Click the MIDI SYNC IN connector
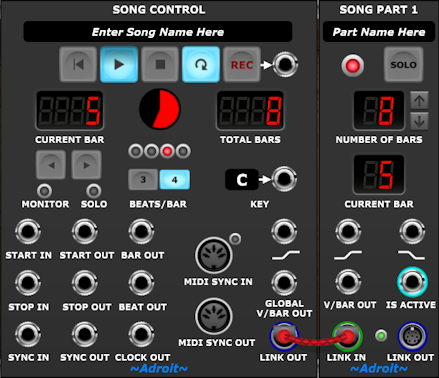 (214, 255)
